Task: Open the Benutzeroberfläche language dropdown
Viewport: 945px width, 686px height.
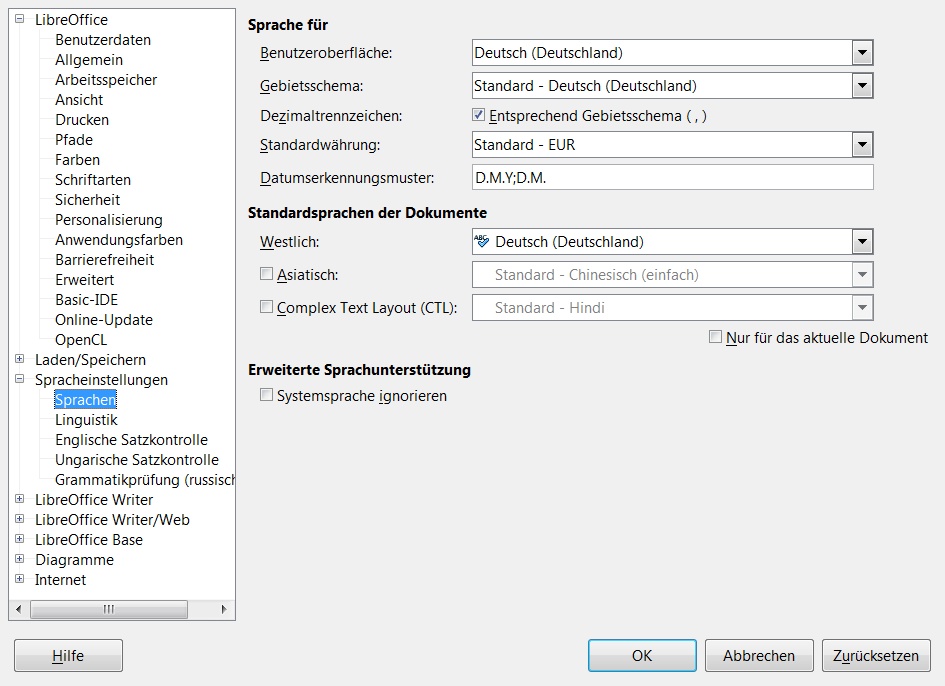Action: (862, 53)
